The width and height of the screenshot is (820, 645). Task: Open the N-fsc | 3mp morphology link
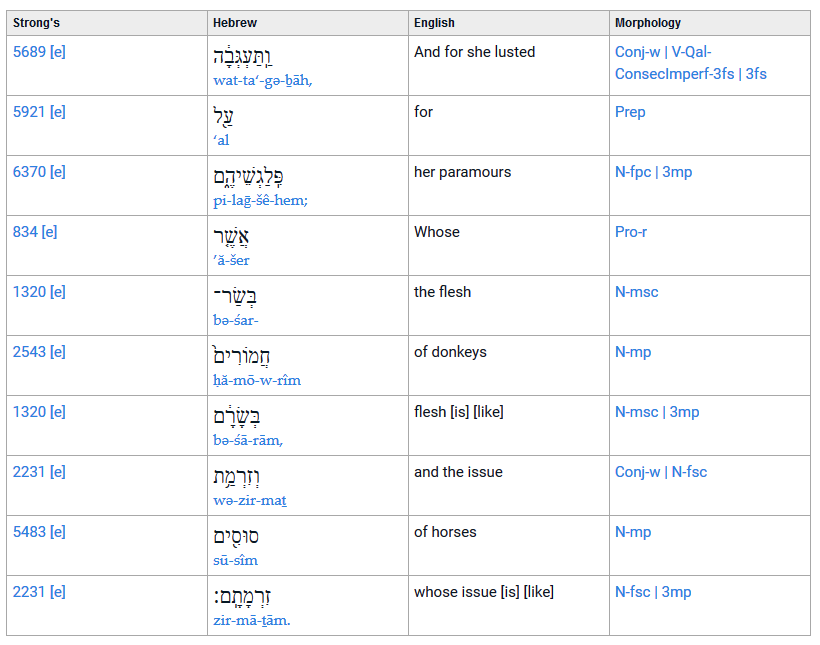pyautogui.click(x=653, y=592)
